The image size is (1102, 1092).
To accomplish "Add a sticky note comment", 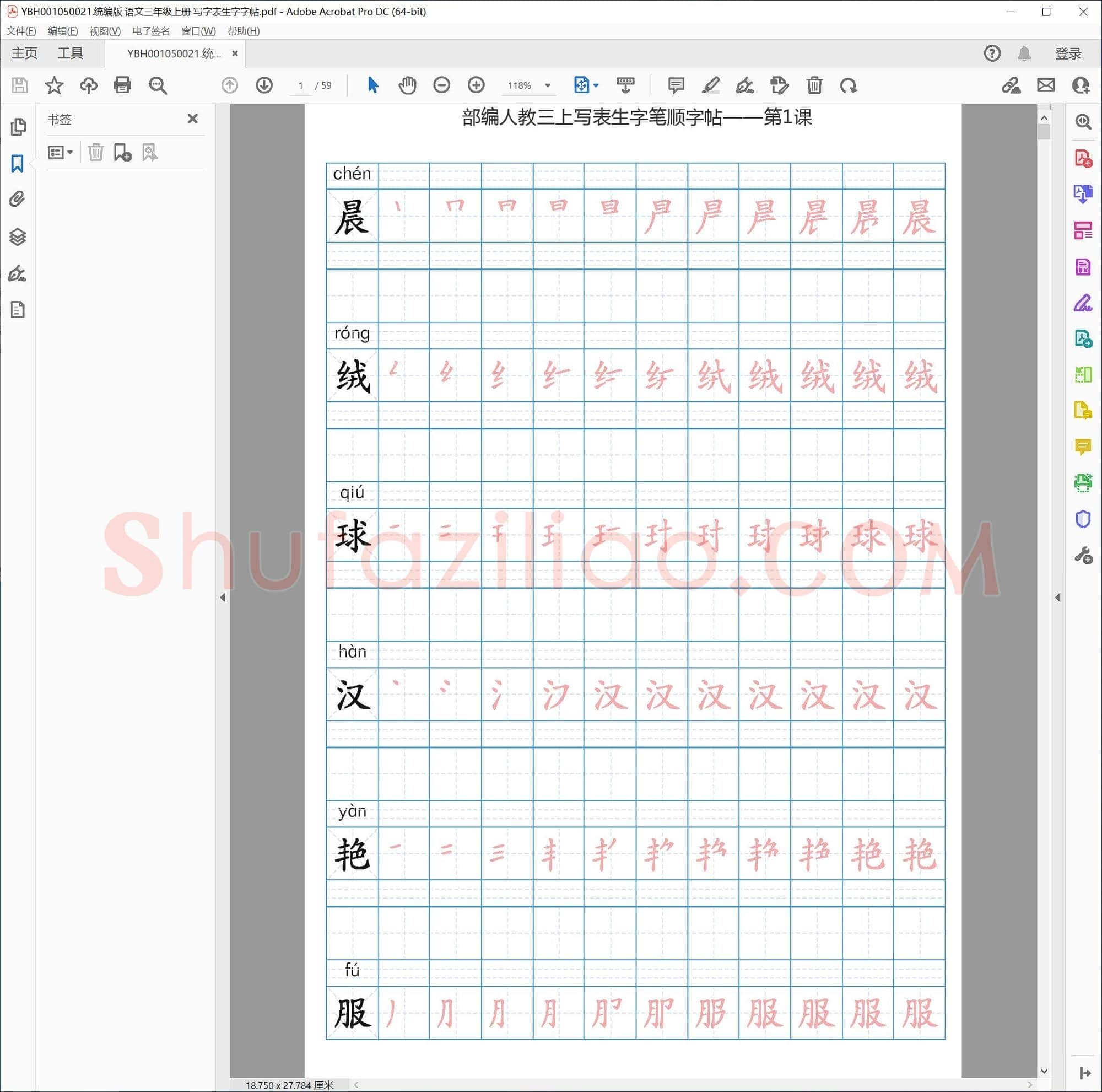I will click(676, 85).
